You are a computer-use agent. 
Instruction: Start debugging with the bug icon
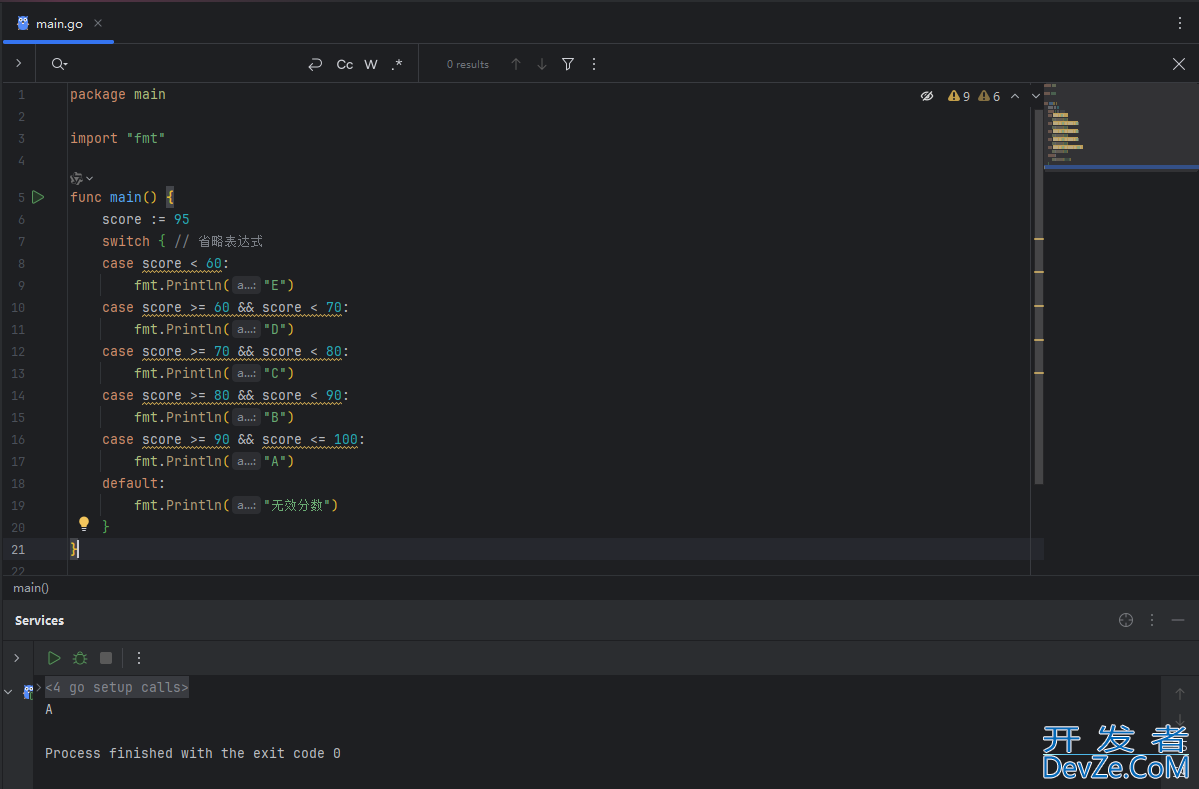80,658
